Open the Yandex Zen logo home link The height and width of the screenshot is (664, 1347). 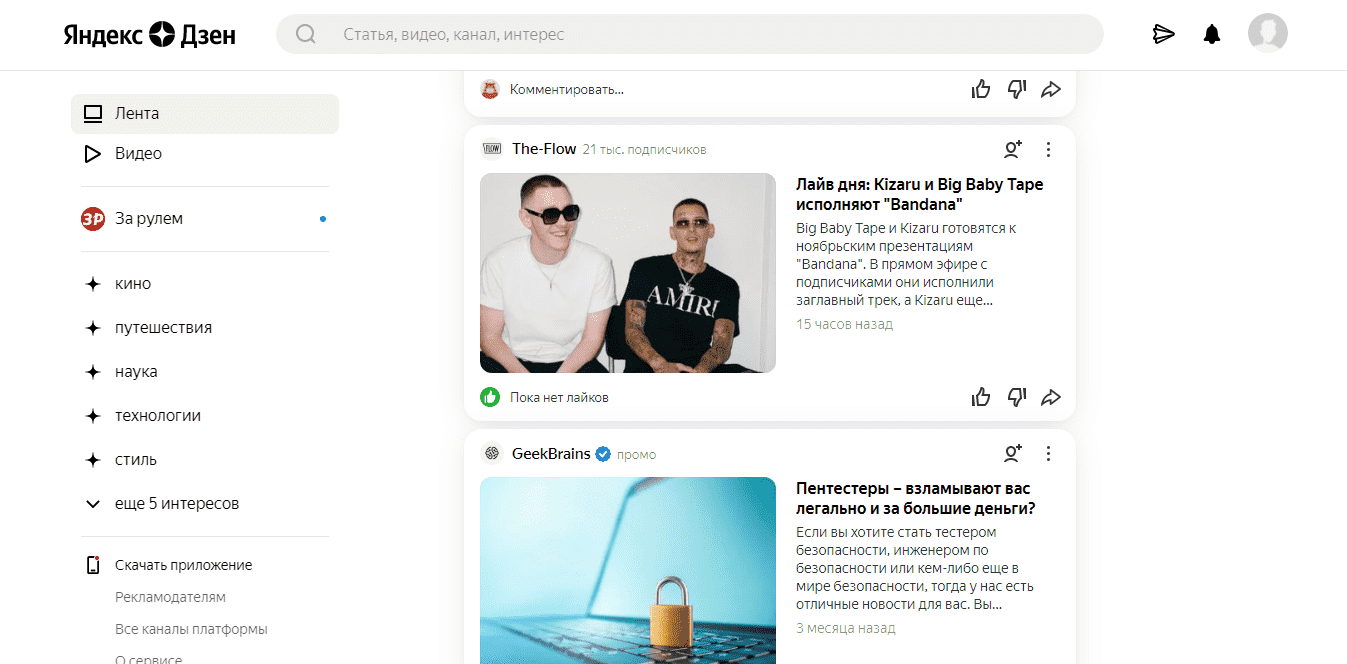tap(150, 35)
